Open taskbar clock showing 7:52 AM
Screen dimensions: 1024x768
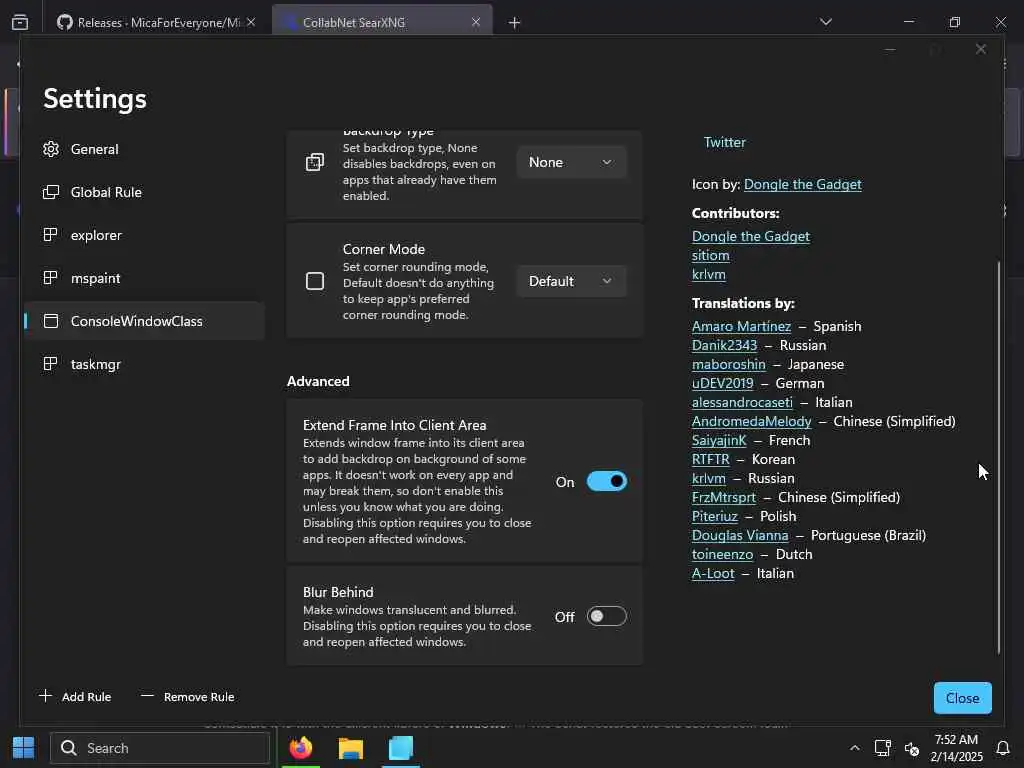[956, 748]
